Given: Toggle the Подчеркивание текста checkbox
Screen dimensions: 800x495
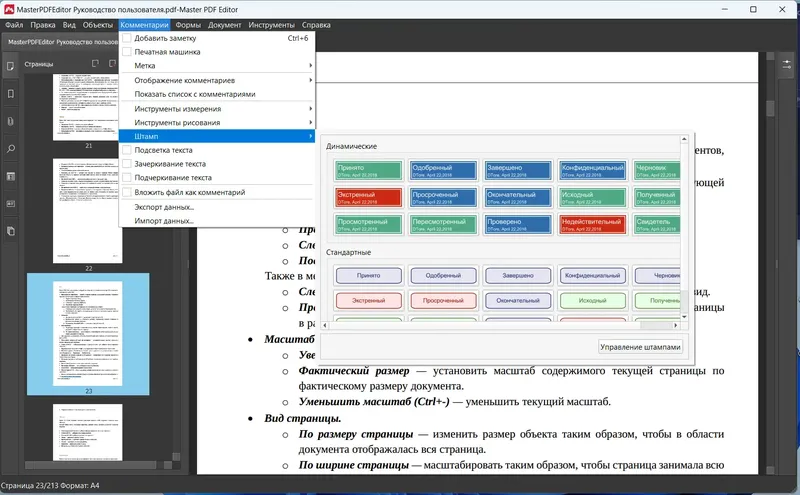Looking at the screenshot, I should pos(127,178).
